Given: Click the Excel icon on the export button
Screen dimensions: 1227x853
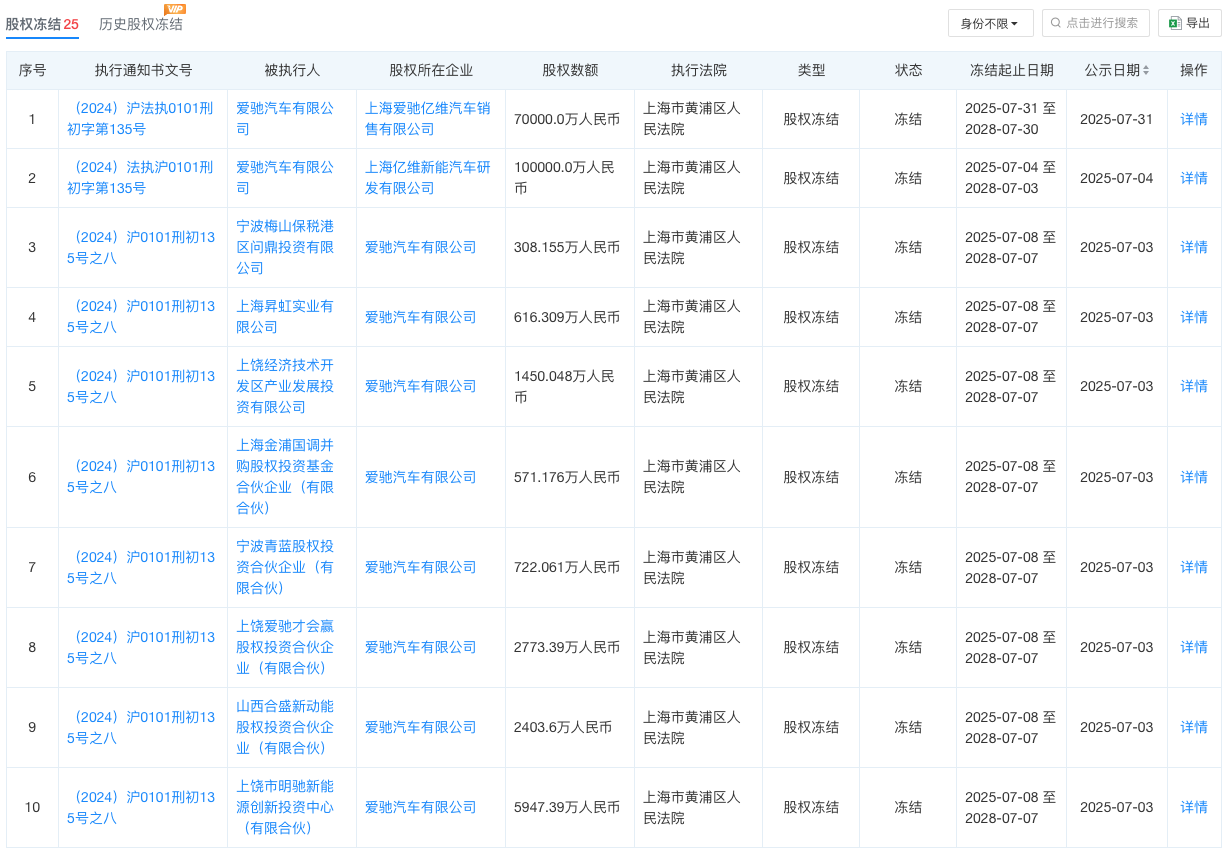Looking at the screenshot, I should tap(1175, 23).
